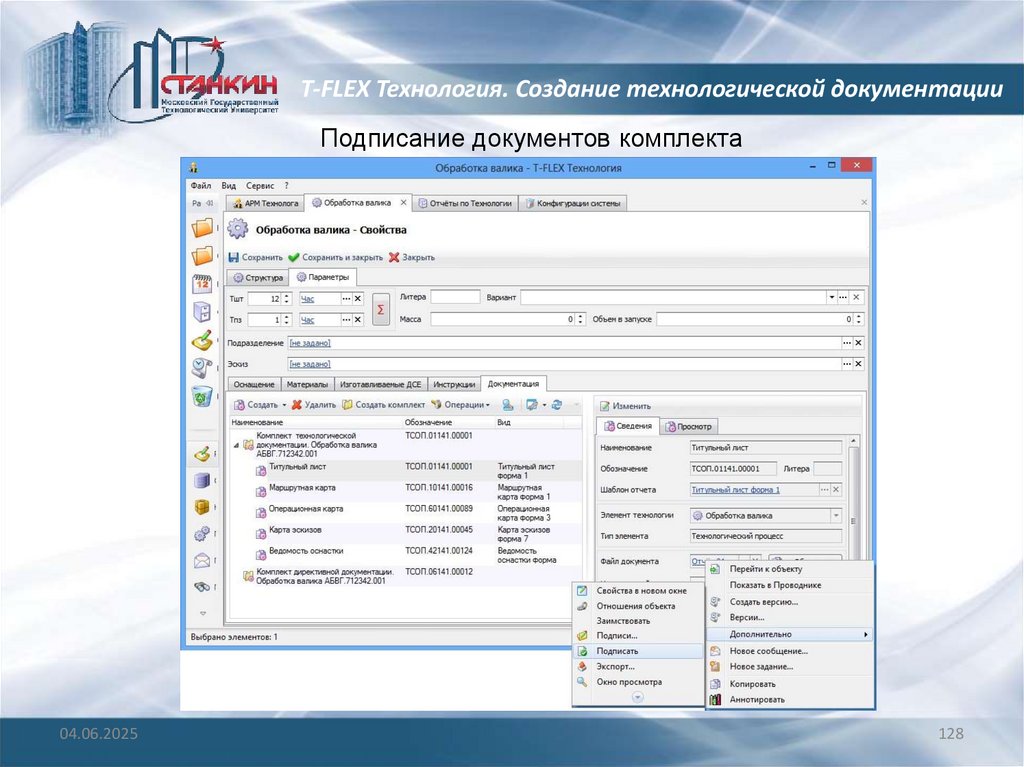
Task: Click the Час unit link for Тшт
Action: coord(307,299)
